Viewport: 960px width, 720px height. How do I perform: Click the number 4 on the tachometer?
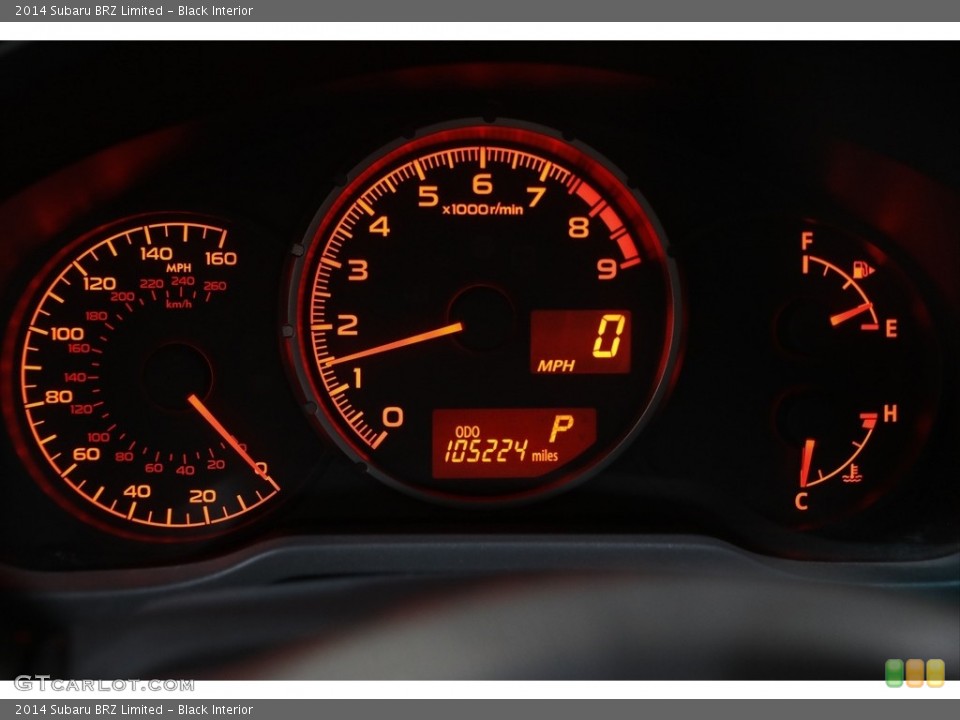(x=380, y=227)
